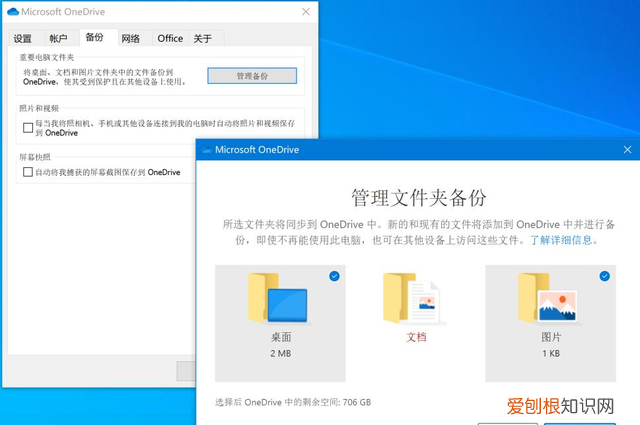Open the 网络 tab
640x425 pixels.
tap(131, 39)
